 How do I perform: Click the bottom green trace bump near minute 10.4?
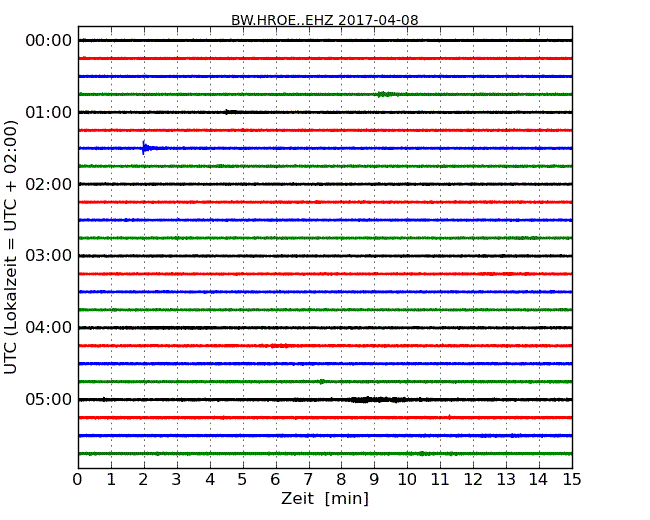pos(422,454)
